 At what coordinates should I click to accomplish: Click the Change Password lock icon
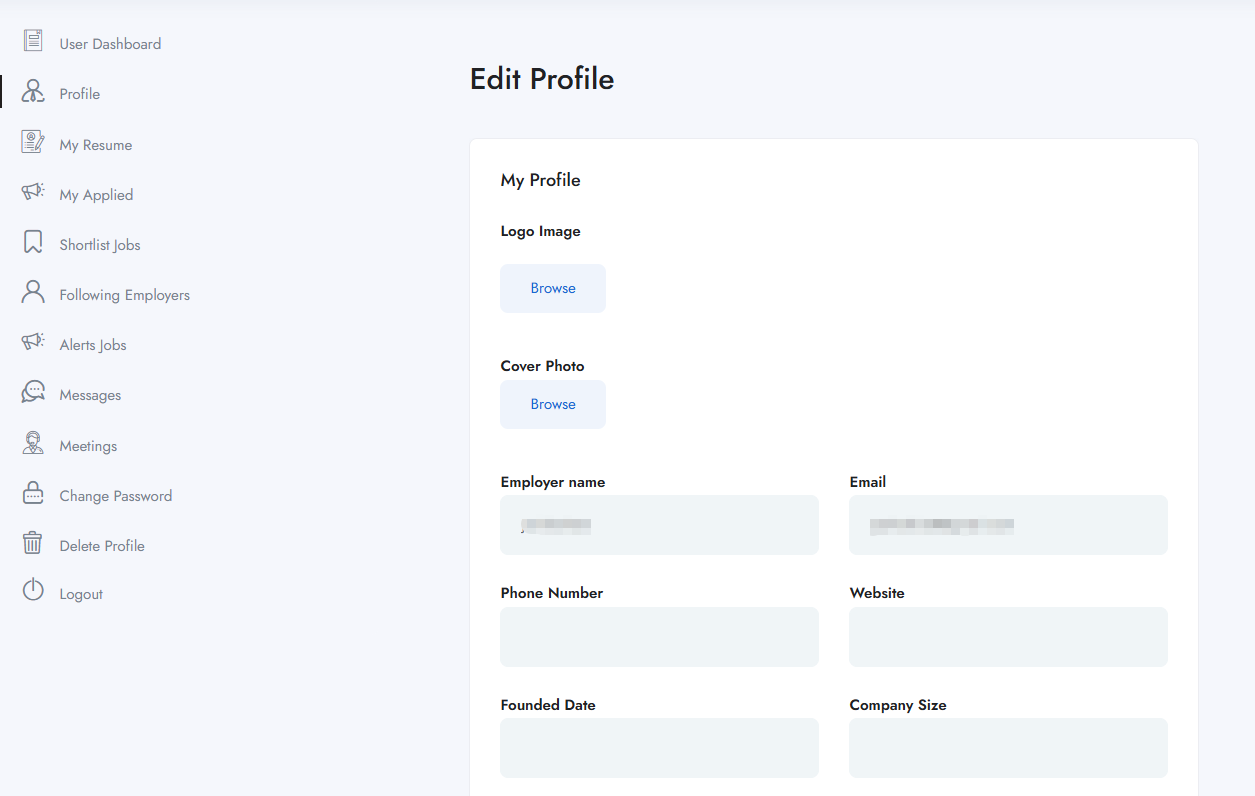[x=33, y=493]
